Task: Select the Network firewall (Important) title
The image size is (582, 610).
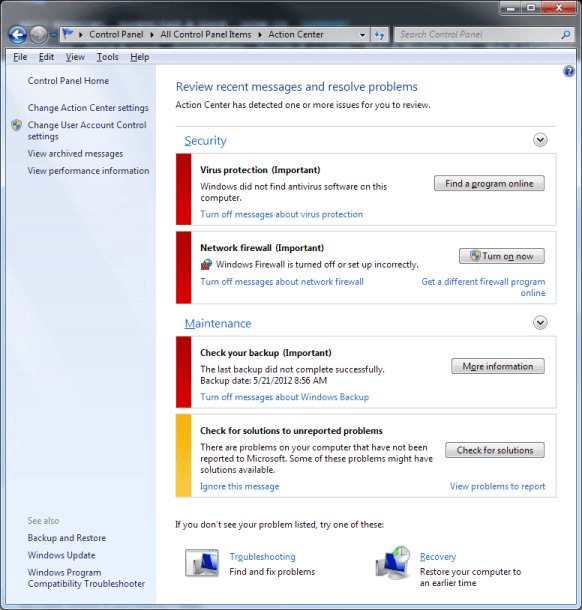Action: pyautogui.click(x=262, y=248)
